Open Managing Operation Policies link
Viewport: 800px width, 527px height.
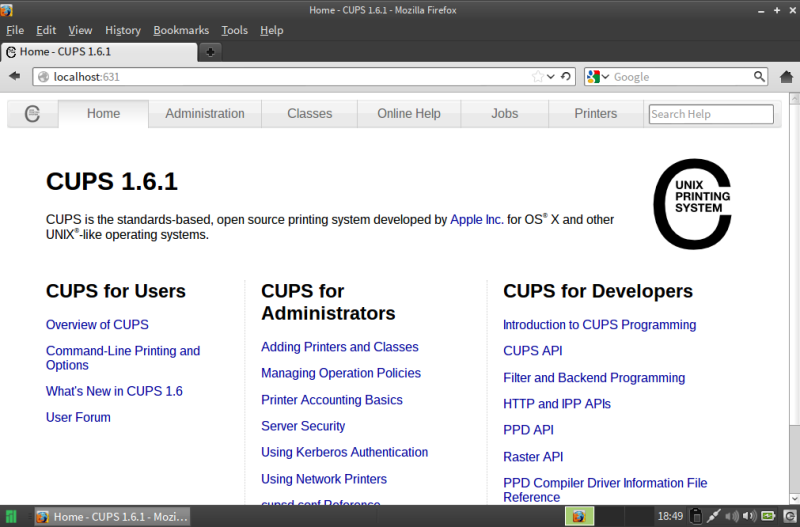pyautogui.click(x=341, y=373)
